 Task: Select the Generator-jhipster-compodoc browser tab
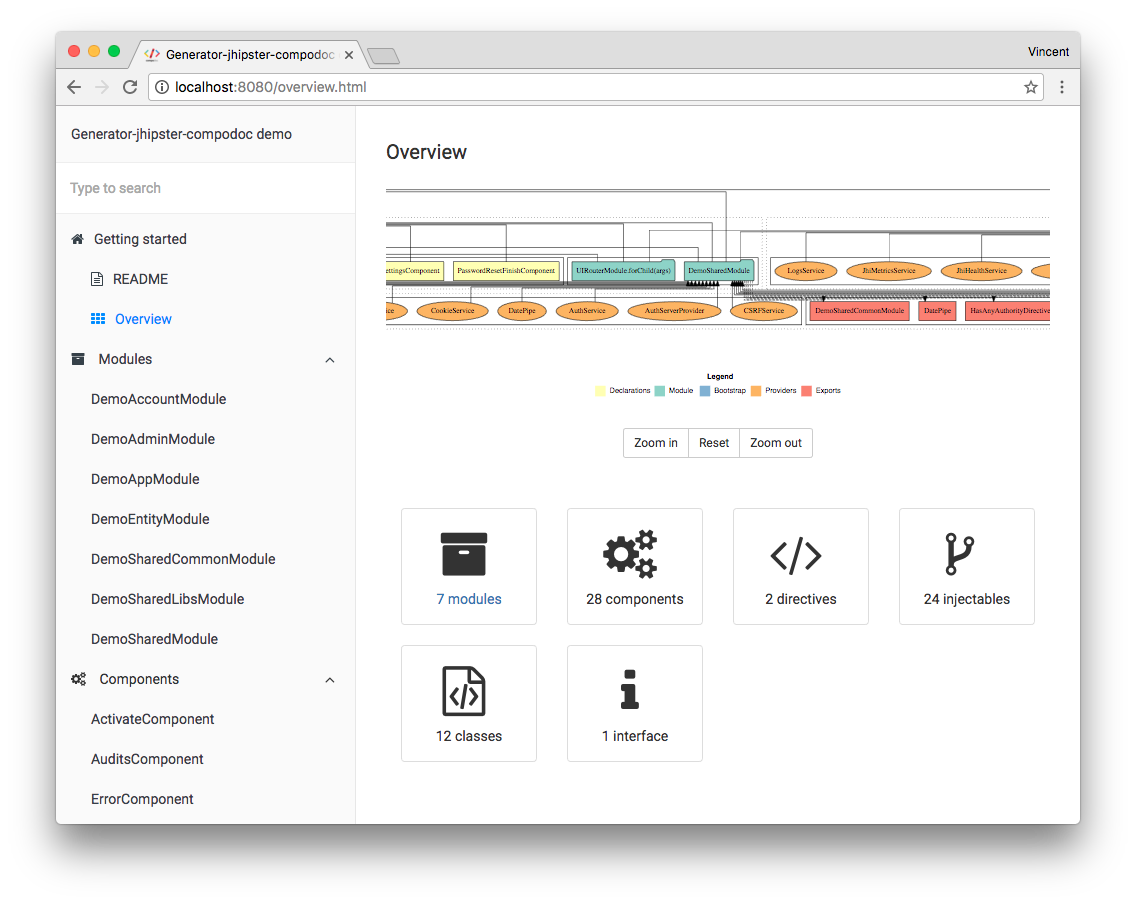(x=250, y=54)
